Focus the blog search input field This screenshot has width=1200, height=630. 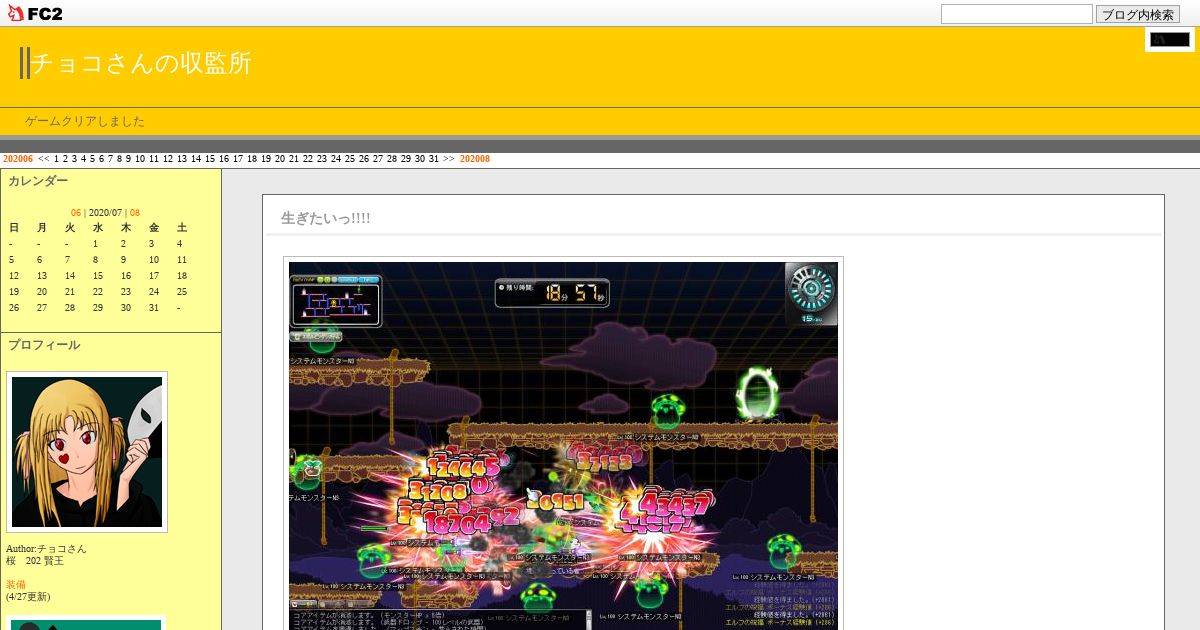(x=1016, y=14)
